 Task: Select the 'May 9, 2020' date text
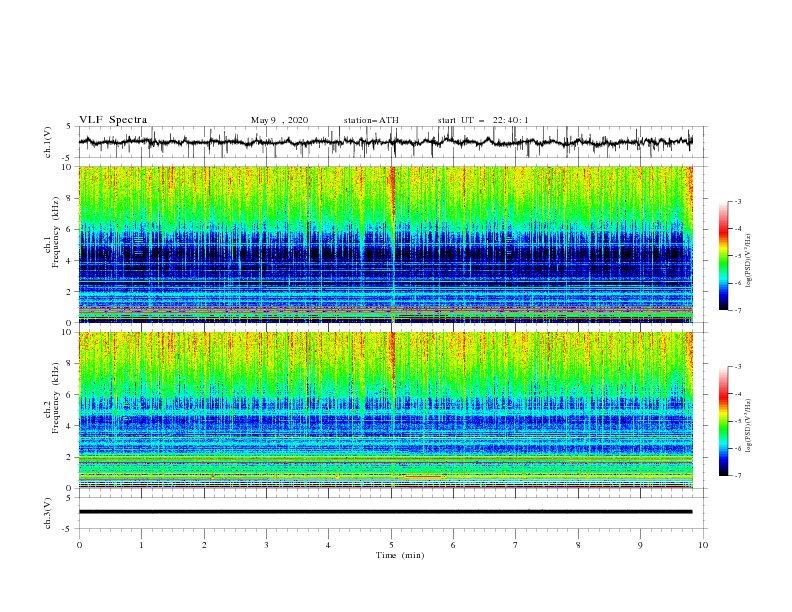[x=279, y=120]
